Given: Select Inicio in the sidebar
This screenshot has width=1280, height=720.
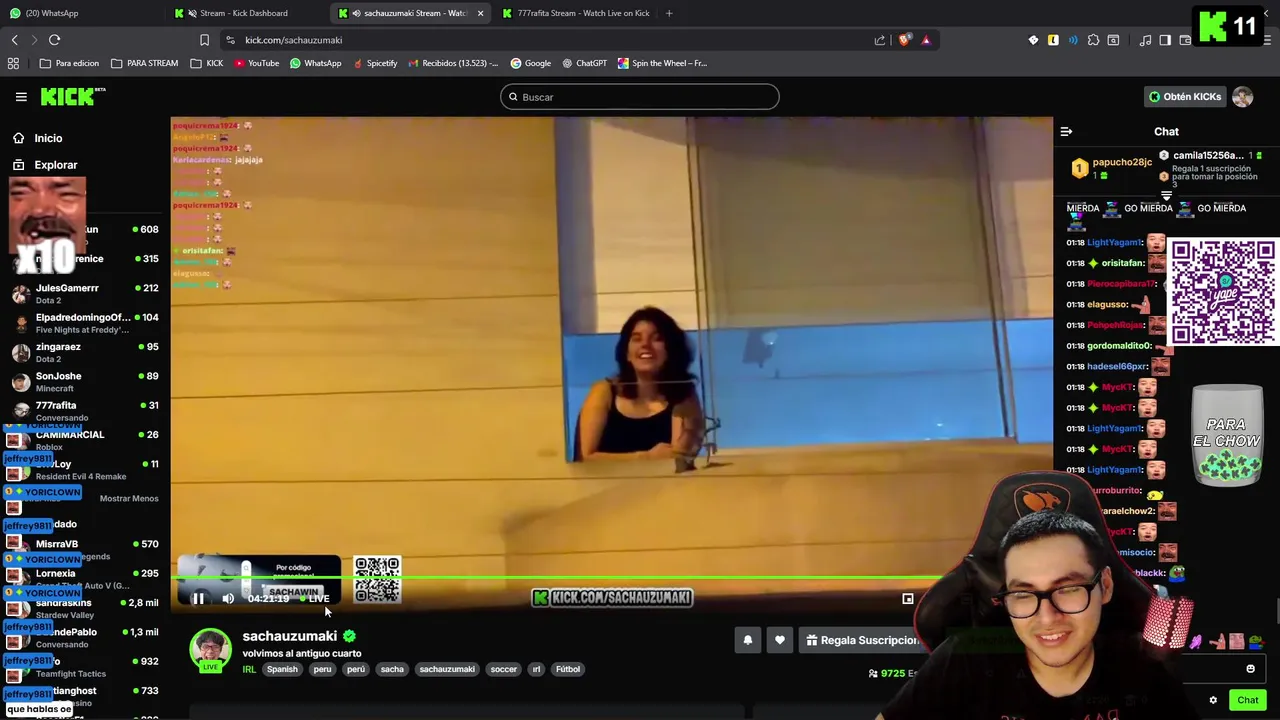Looking at the screenshot, I should tap(48, 138).
